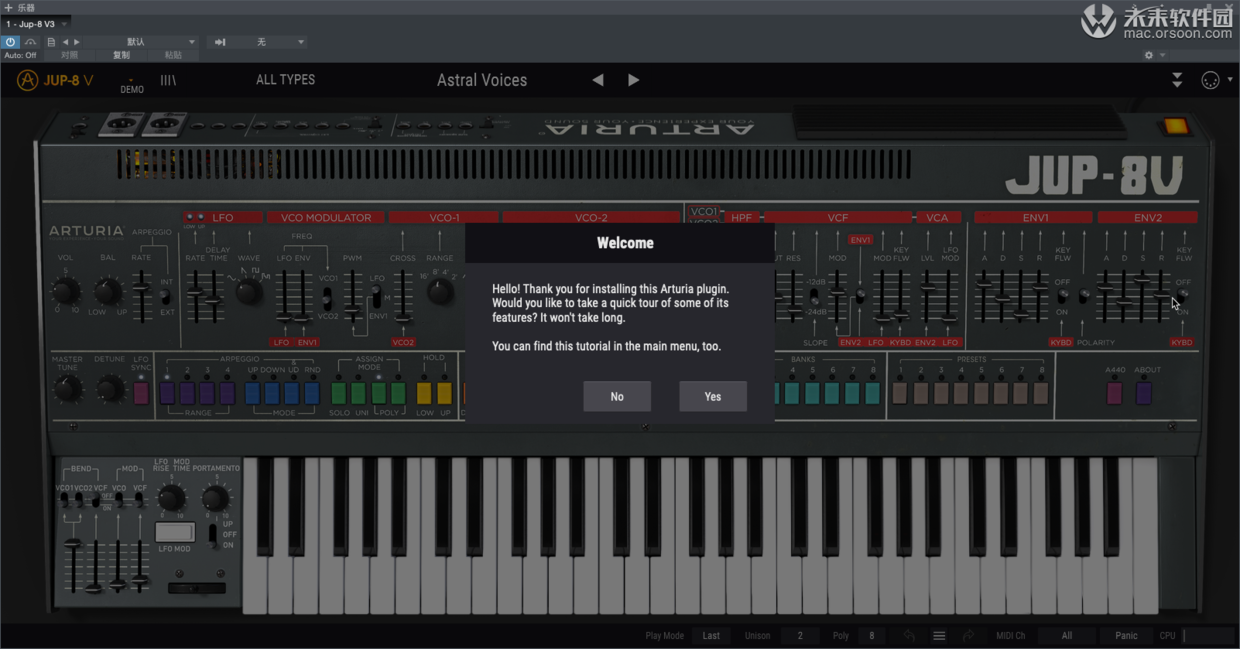Go to previous host preset arrow

(x=65, y=42)
